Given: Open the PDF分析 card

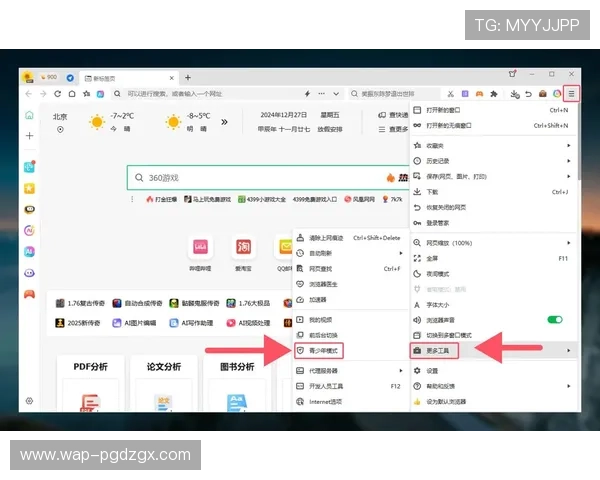Looking at the screenshot, I should (91, 384).
